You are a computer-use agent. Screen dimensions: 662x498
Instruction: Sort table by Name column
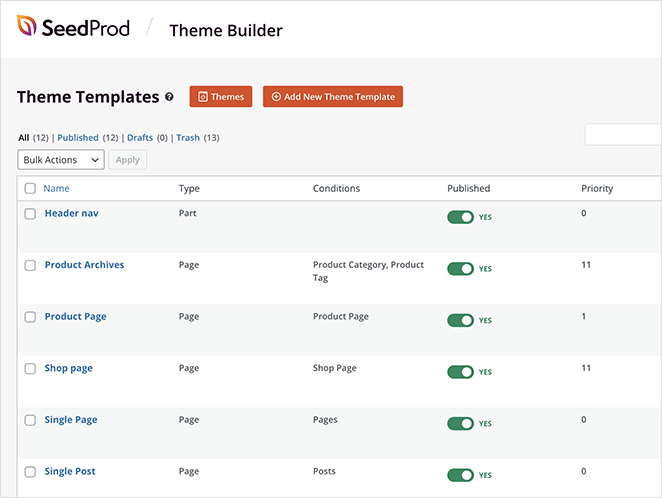point(56,188)
